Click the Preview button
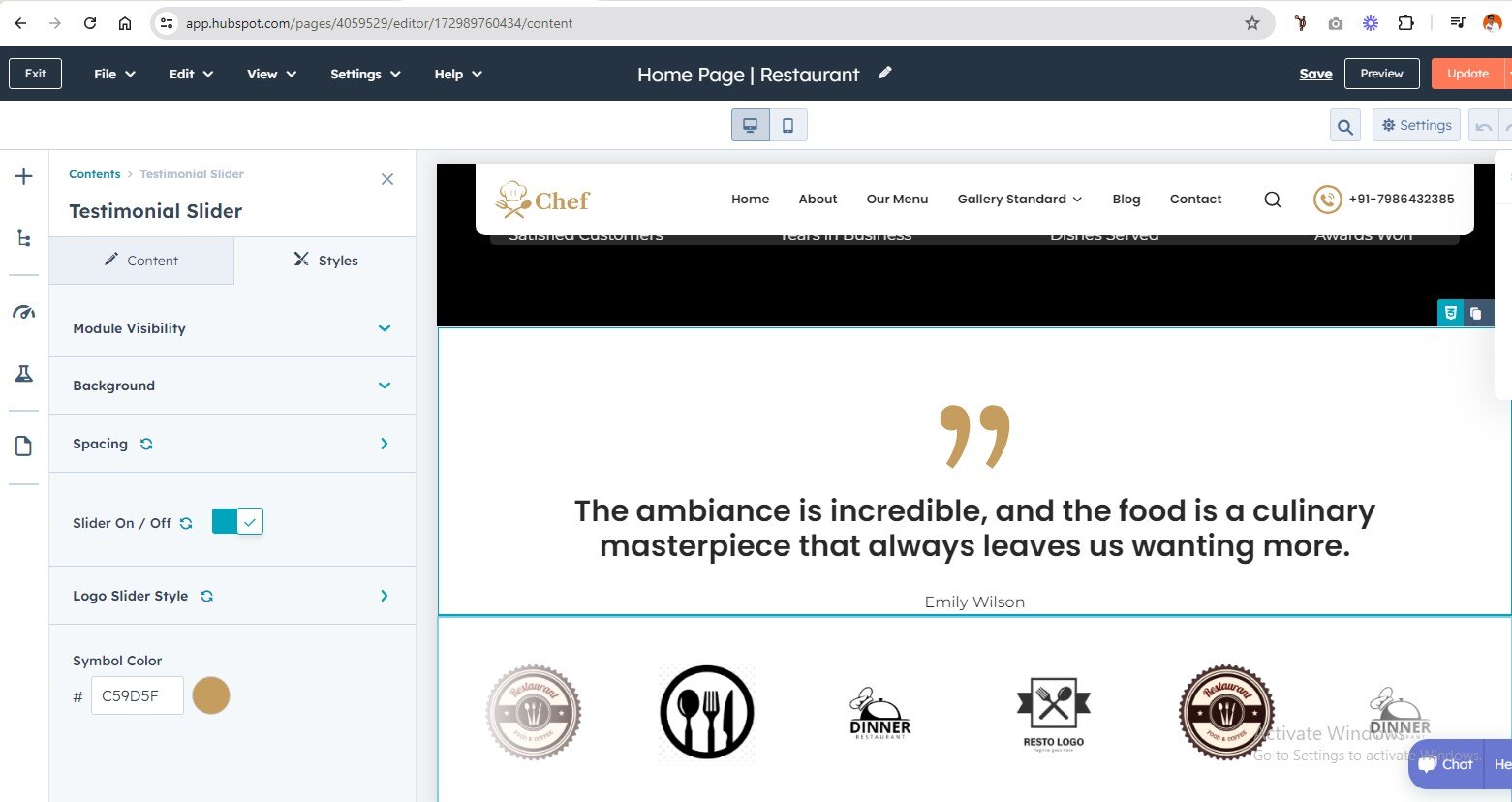The width and height of the screenshot is (1512, 802). pyautogui.click(x=1381, y=74)
